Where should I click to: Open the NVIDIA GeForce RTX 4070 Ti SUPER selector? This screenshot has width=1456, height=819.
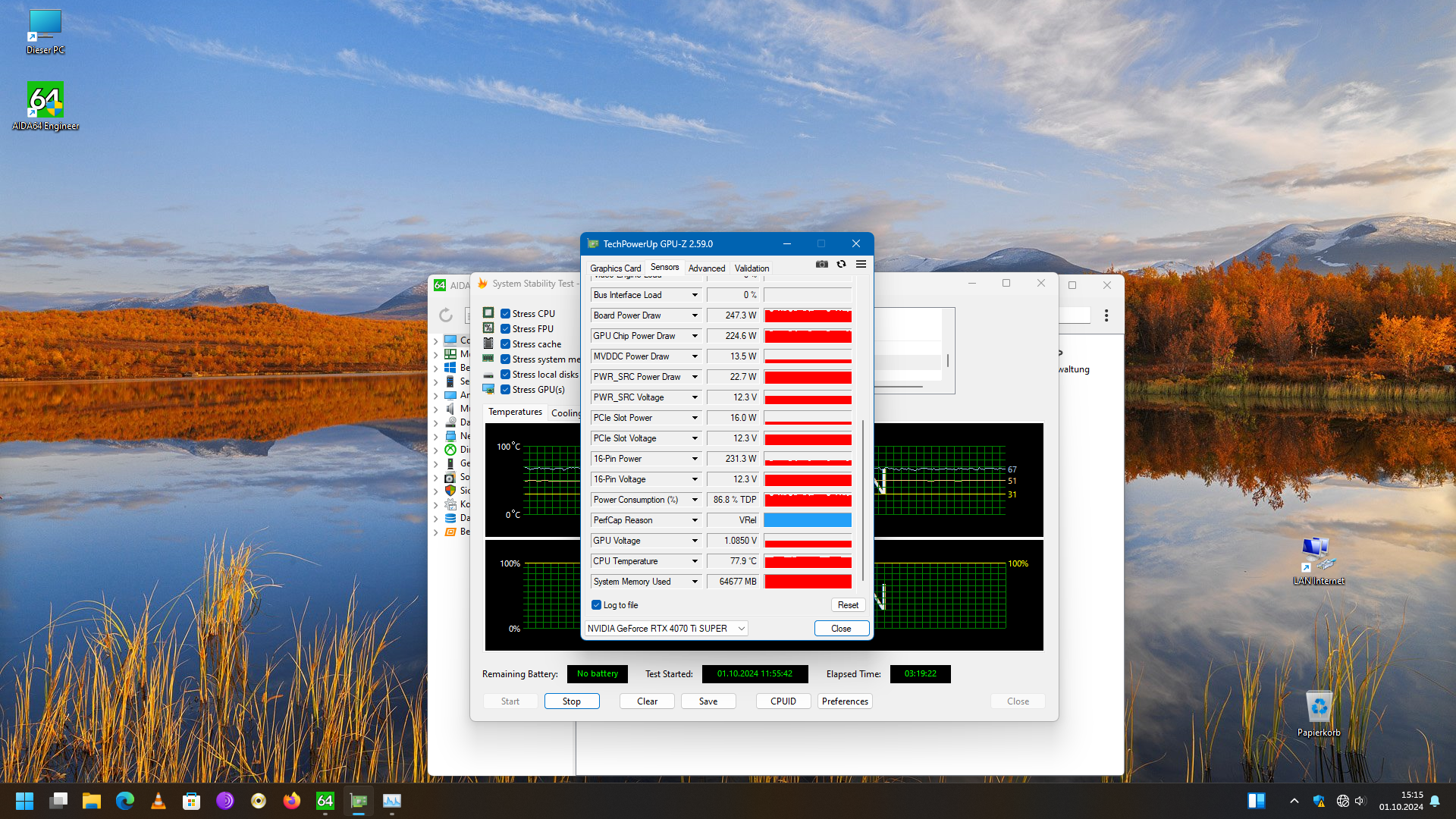pyautogui.click(x=667, y=629)
